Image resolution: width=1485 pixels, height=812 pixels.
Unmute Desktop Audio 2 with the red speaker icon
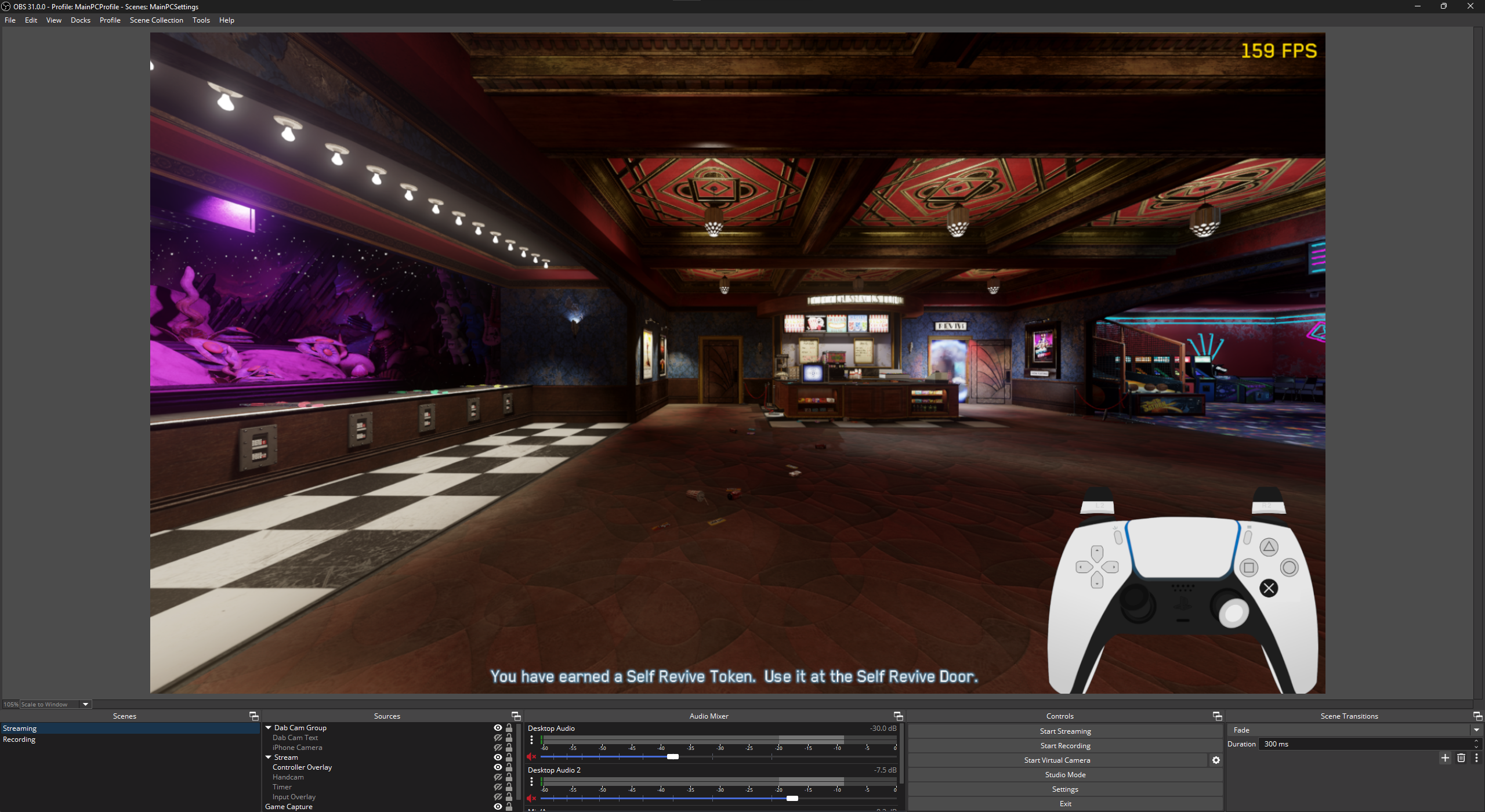coord(531,799)
